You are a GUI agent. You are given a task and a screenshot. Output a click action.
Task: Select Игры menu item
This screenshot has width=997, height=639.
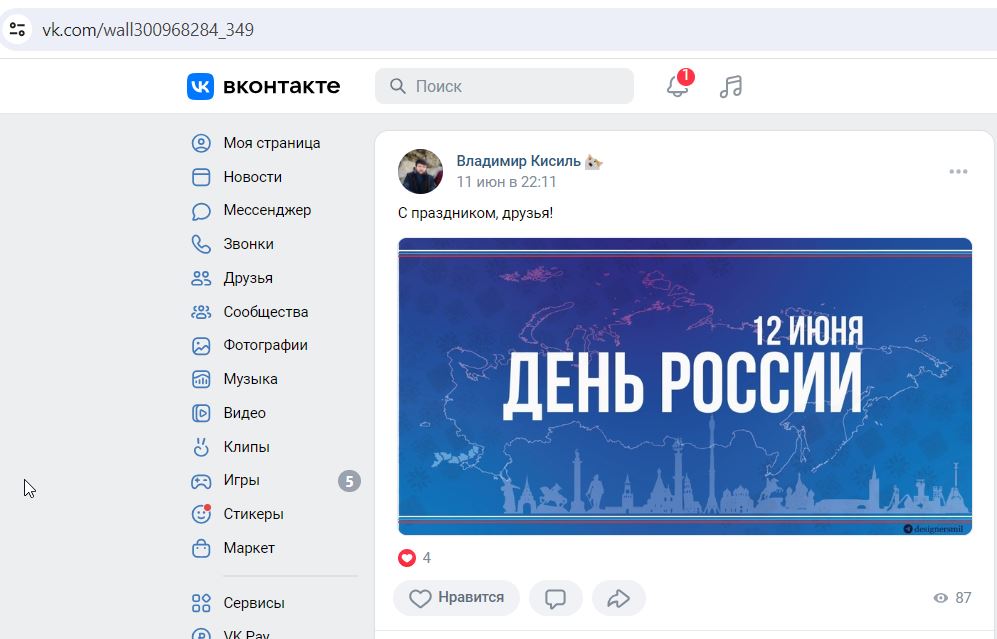[275, 480]
